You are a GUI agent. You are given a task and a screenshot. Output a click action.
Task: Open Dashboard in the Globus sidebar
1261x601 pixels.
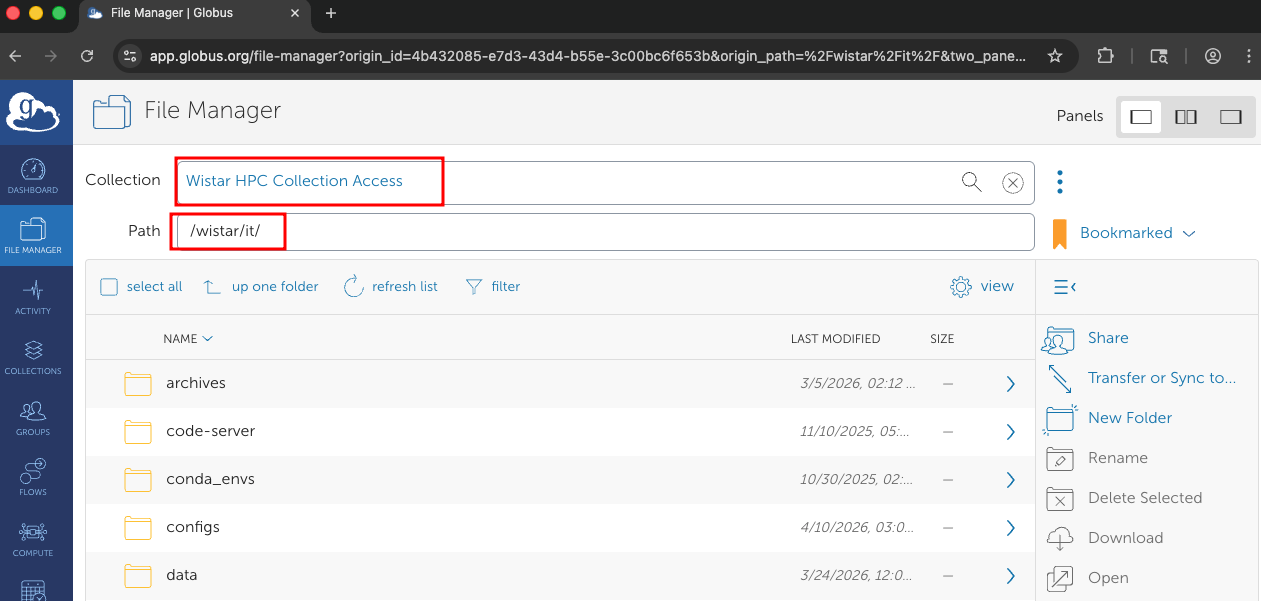pyautogui.click(x=33, y=175)
